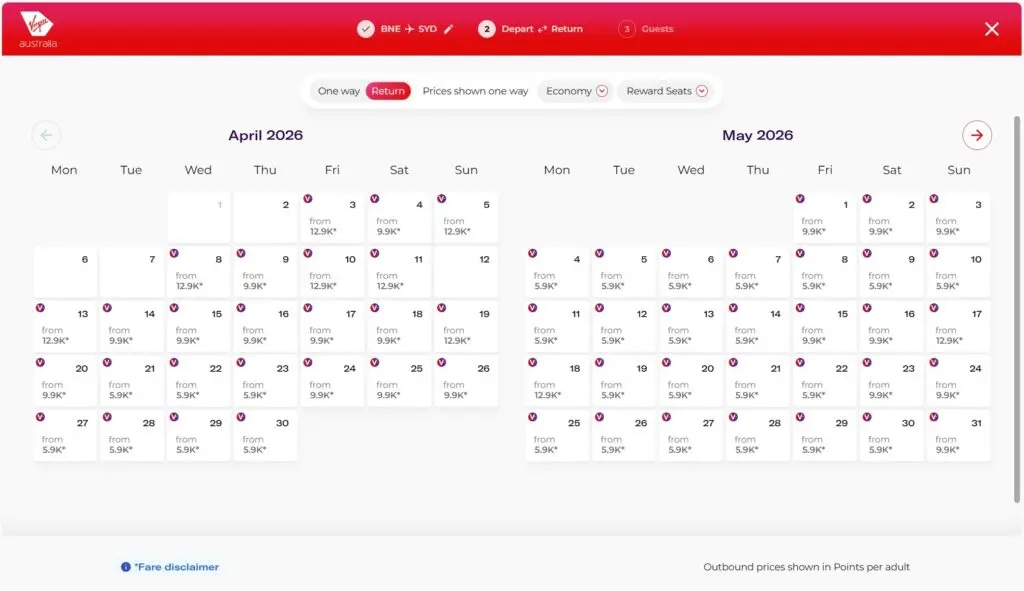Expand the Reward Seats dropdown
1024x591 pixels.
coord(666,91)
